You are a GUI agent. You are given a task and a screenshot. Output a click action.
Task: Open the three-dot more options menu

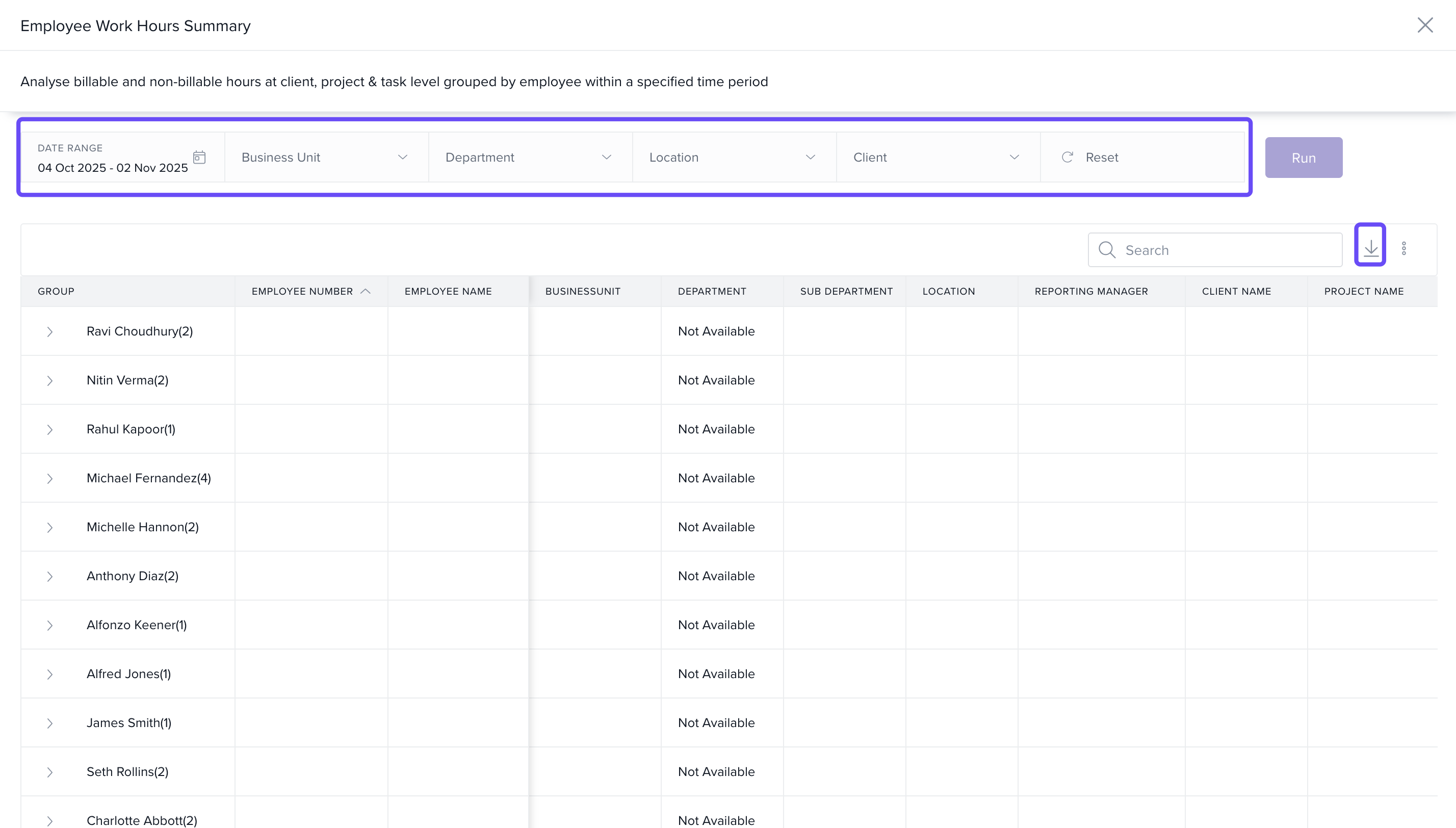pos(1403,248)
